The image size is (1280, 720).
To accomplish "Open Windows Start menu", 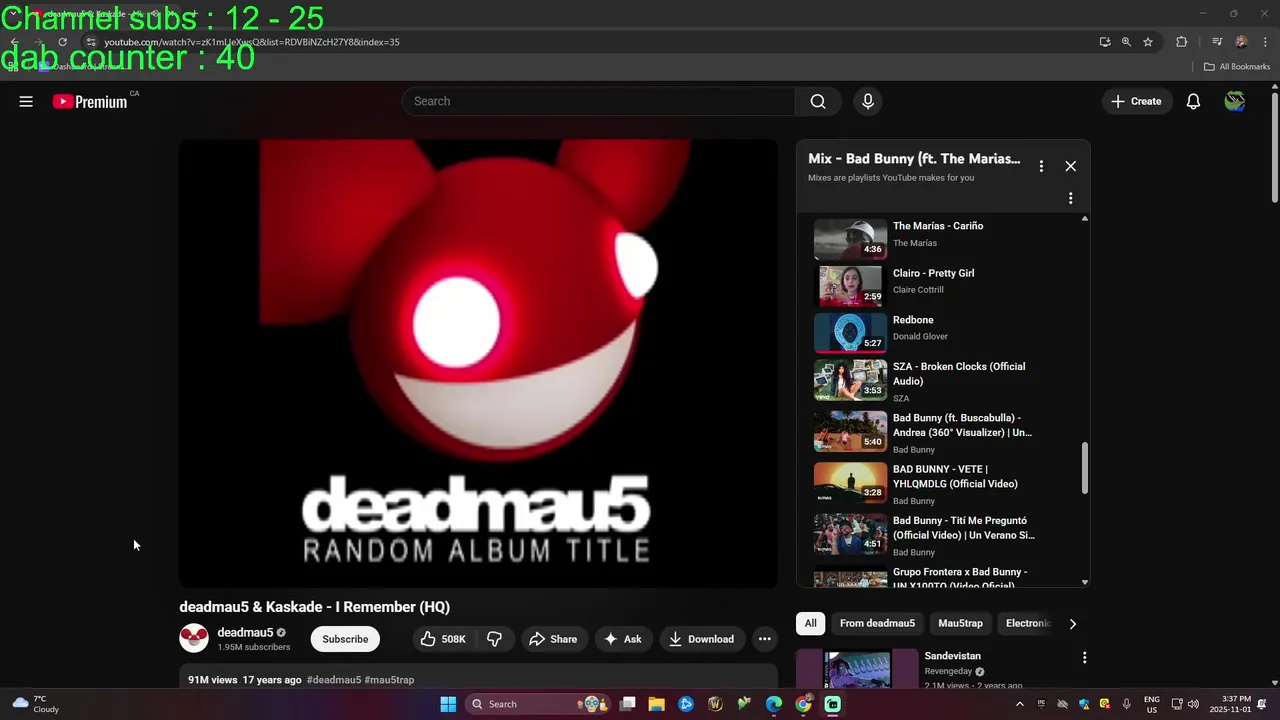I will coord(448,704).
